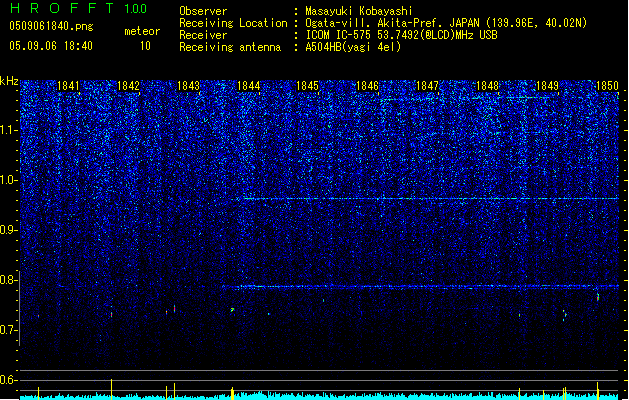Click the 1848 time axis label
The width and height of the screenshot is (629, 400).
click(487, 86)
